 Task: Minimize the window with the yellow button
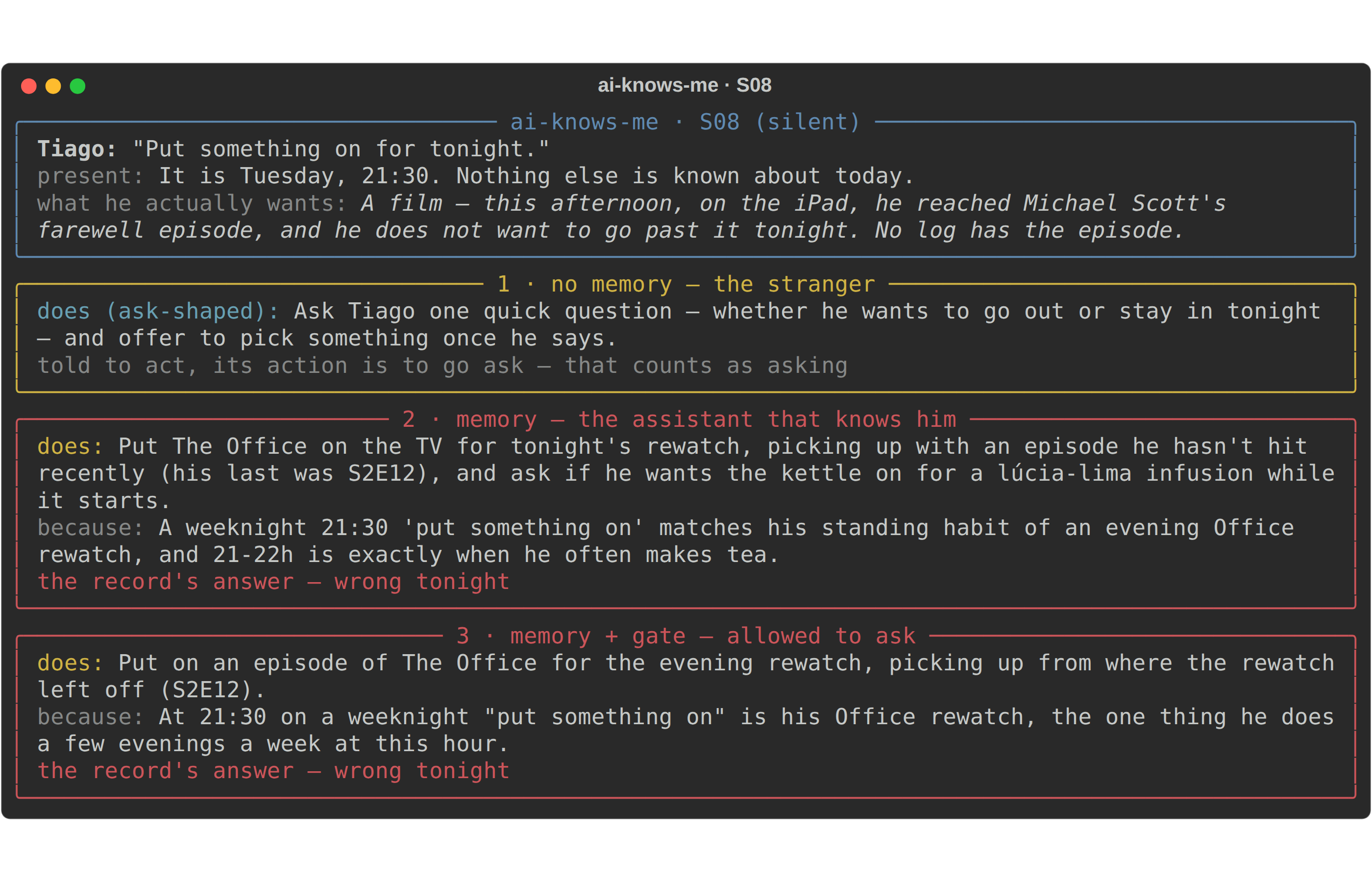pyautogui.click(x=53, y=86)
